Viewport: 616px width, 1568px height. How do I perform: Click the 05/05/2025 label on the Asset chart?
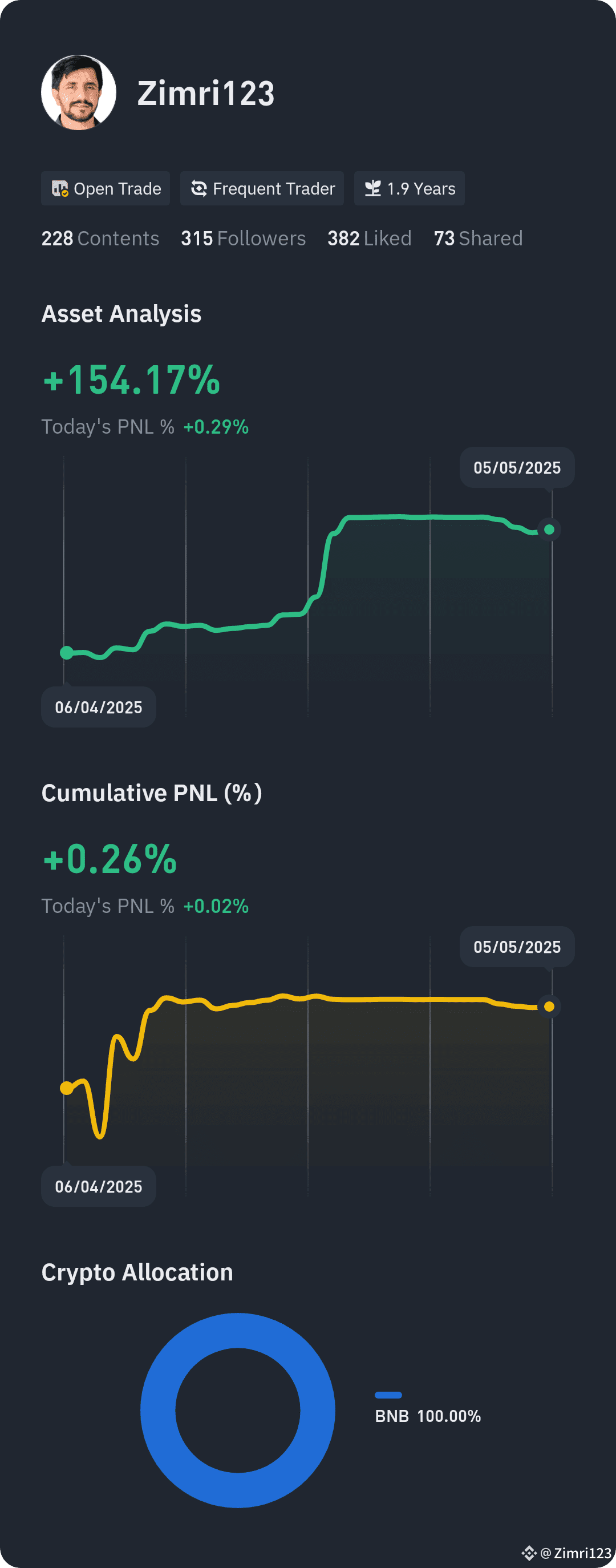(517, 467)
